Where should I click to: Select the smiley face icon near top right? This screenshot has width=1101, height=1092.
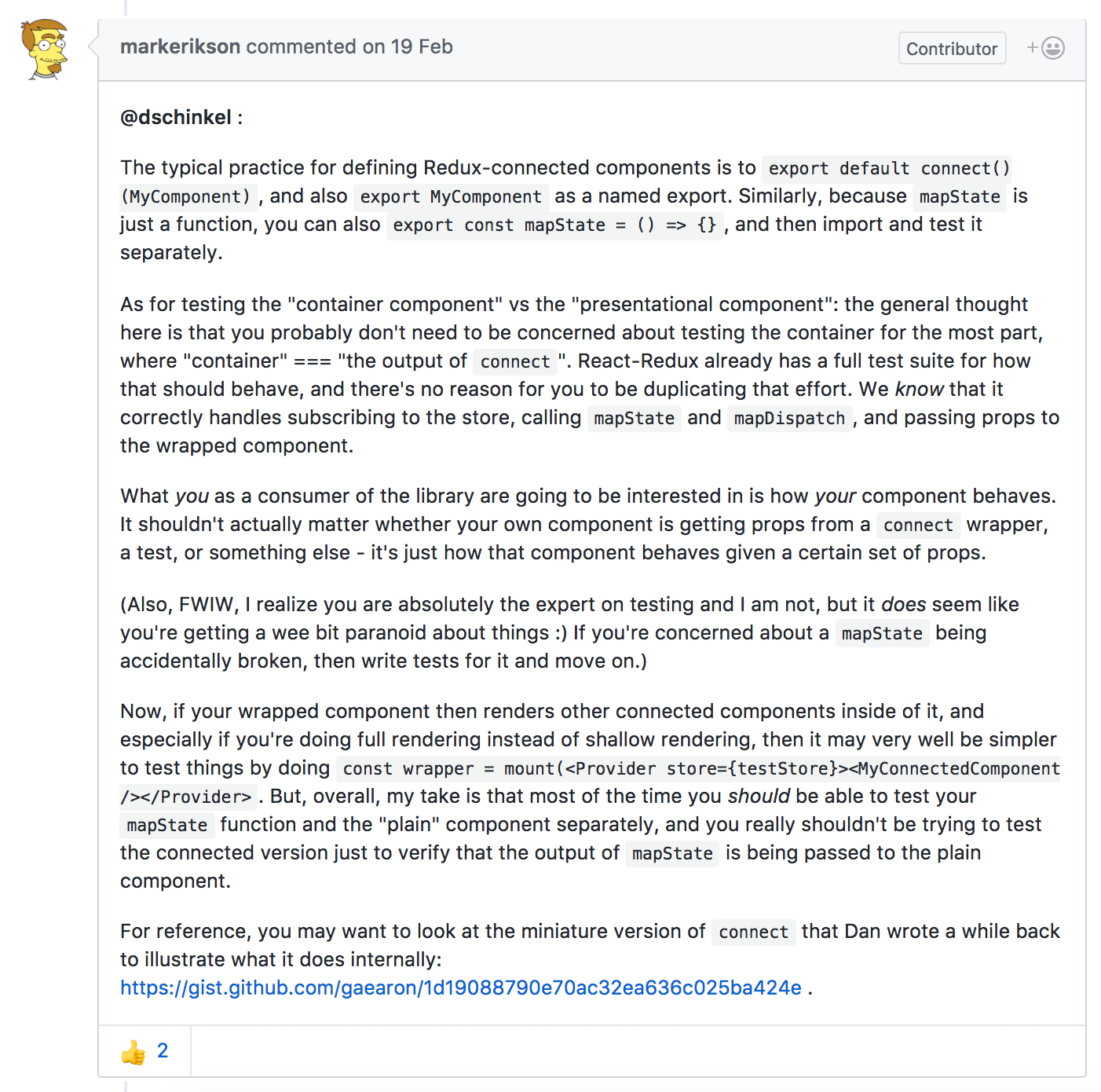point(1052,48)
